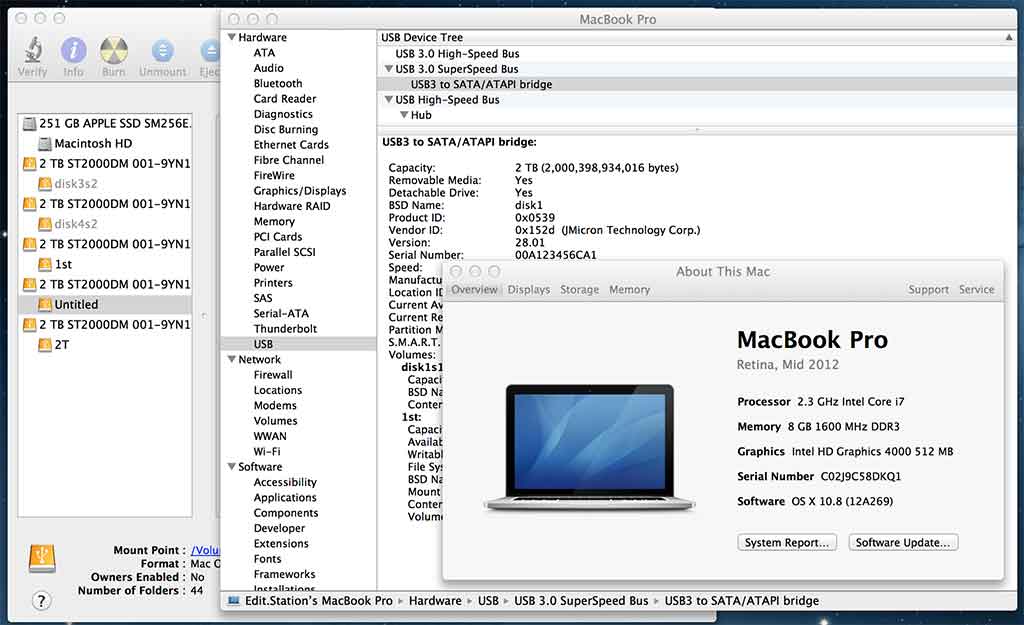Select Volumes under Network
This screenshot has height=625, width=1024.
(275, 421)
